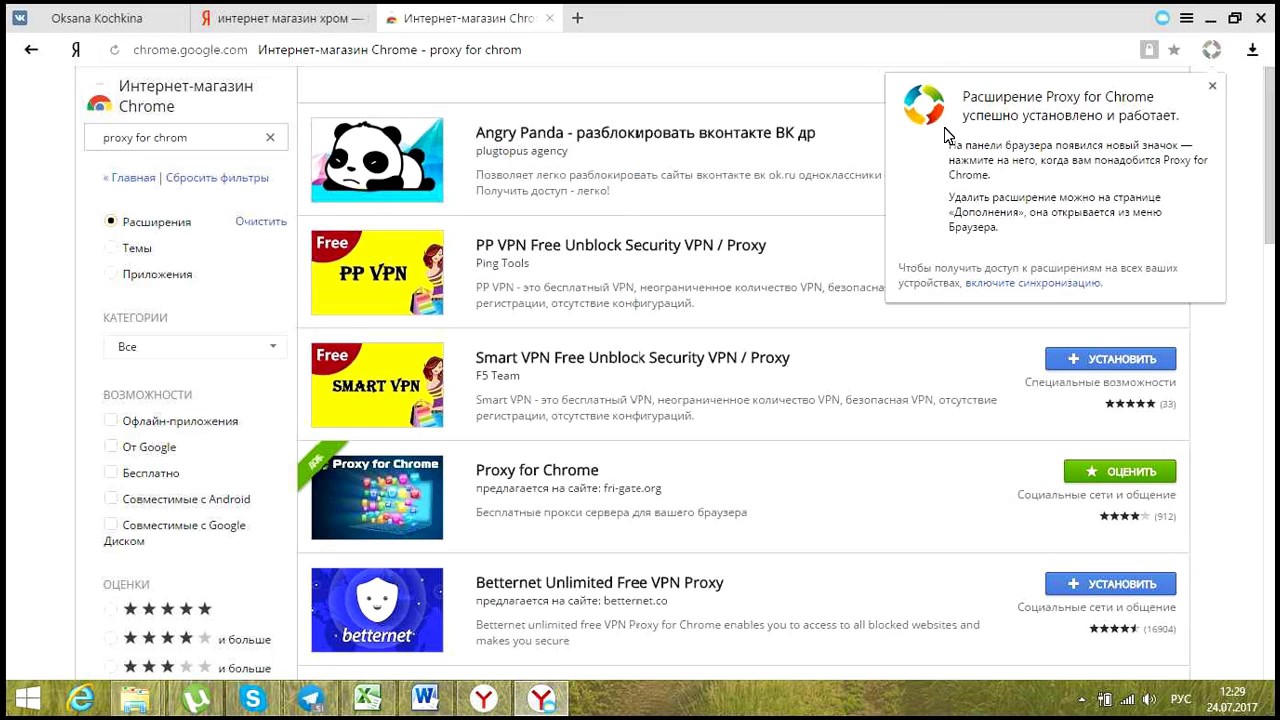
Task: Open Windows Start menu
Action: [27, 698]
